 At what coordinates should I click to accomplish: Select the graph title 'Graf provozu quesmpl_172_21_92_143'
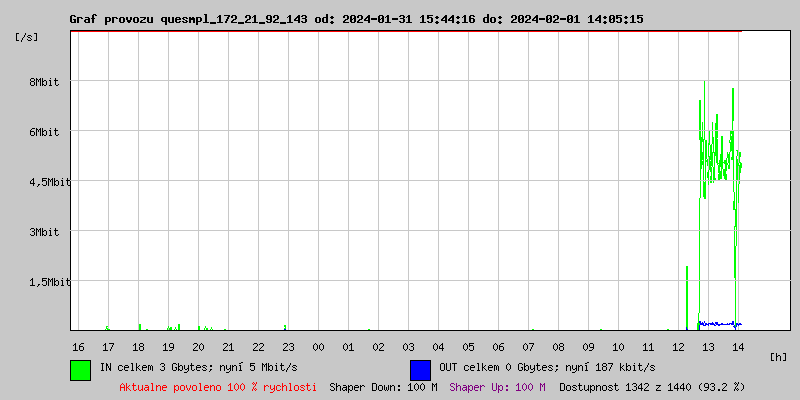(189, 19)
